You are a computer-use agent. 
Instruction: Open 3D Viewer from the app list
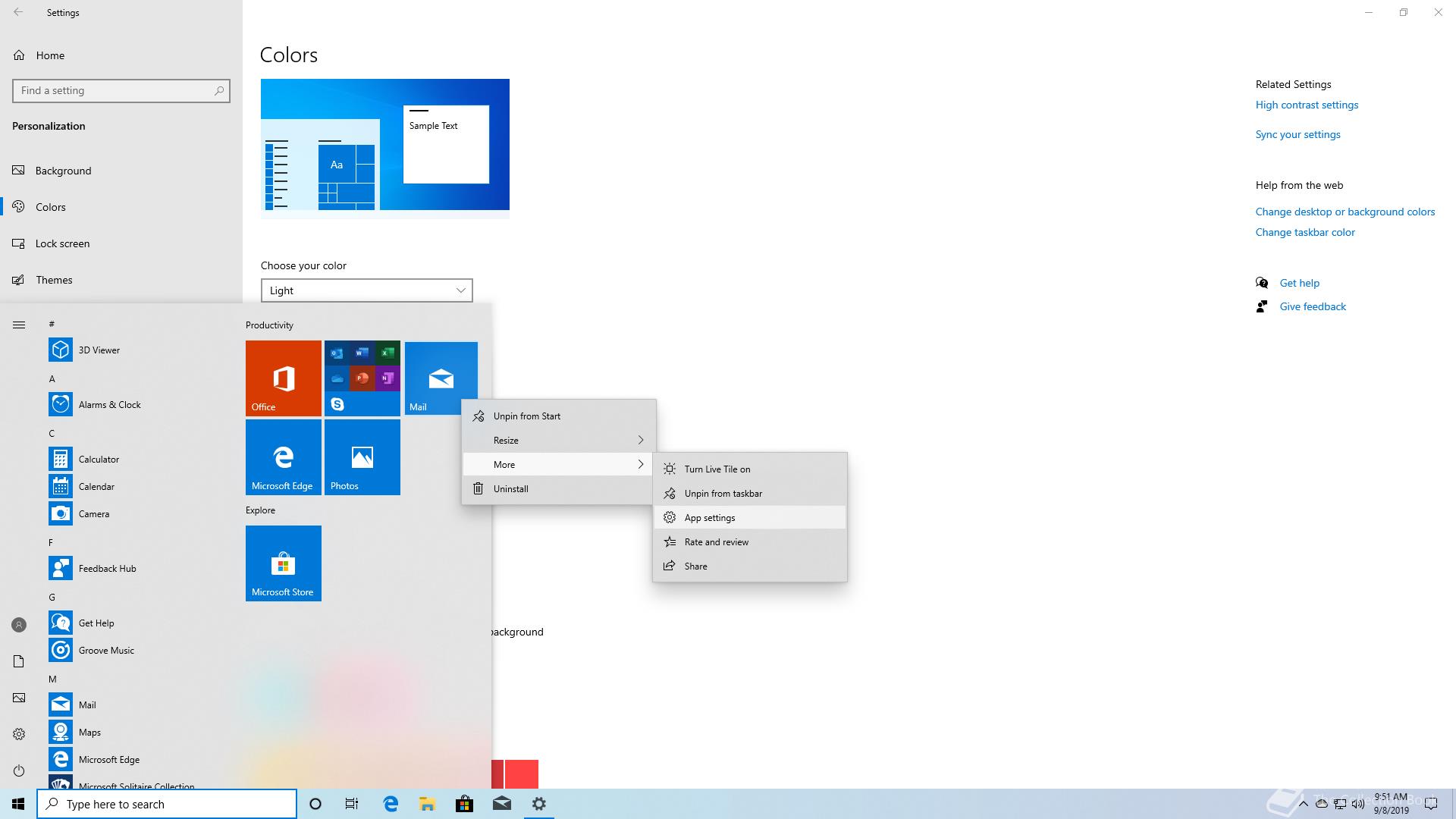pos(99,350)
